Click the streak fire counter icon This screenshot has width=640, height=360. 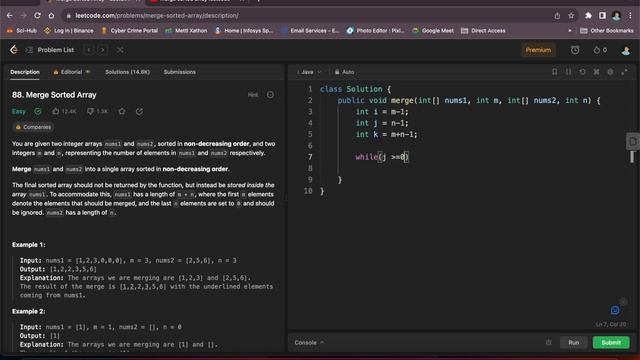[600, 50]
